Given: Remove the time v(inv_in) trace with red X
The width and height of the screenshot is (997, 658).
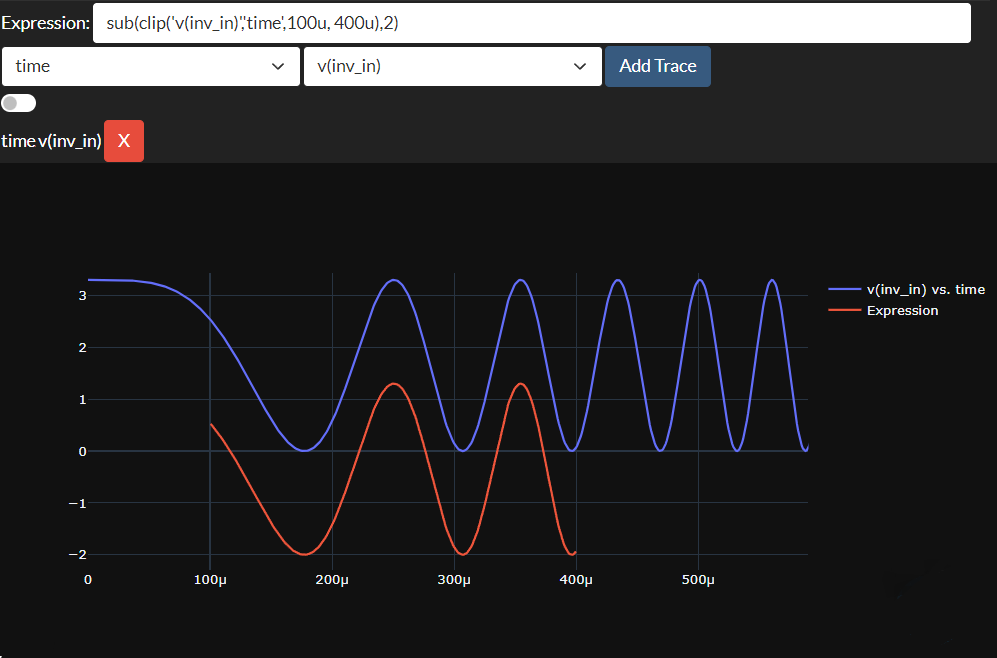Looking at the screenshot, I should [124, 141].
